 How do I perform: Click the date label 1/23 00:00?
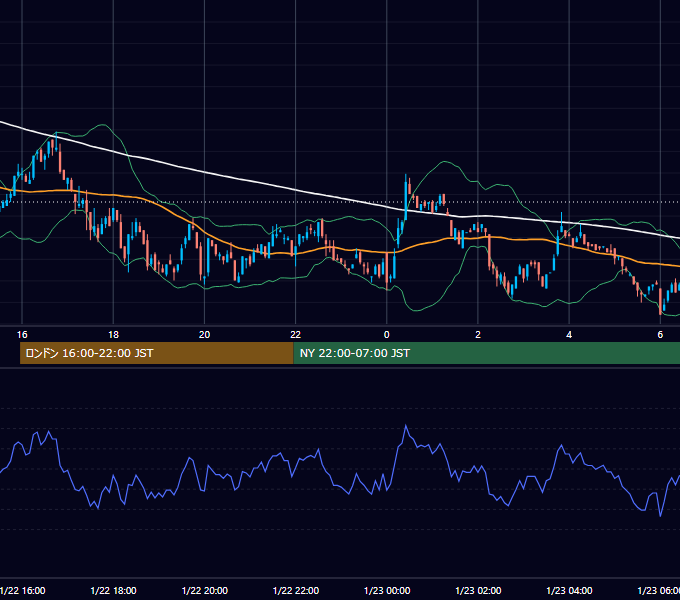(387, 590)
